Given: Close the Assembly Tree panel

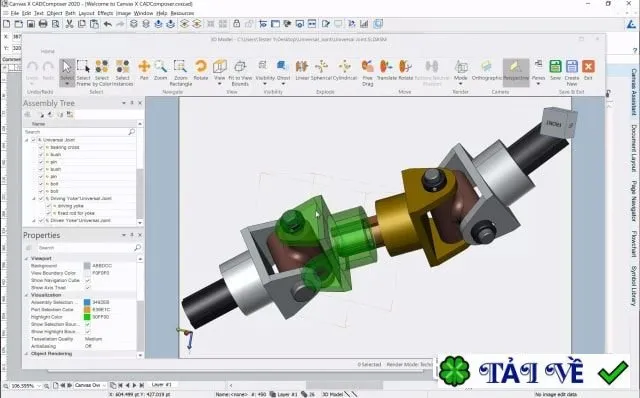Looking at the screenshot, I should click(140, 103).
